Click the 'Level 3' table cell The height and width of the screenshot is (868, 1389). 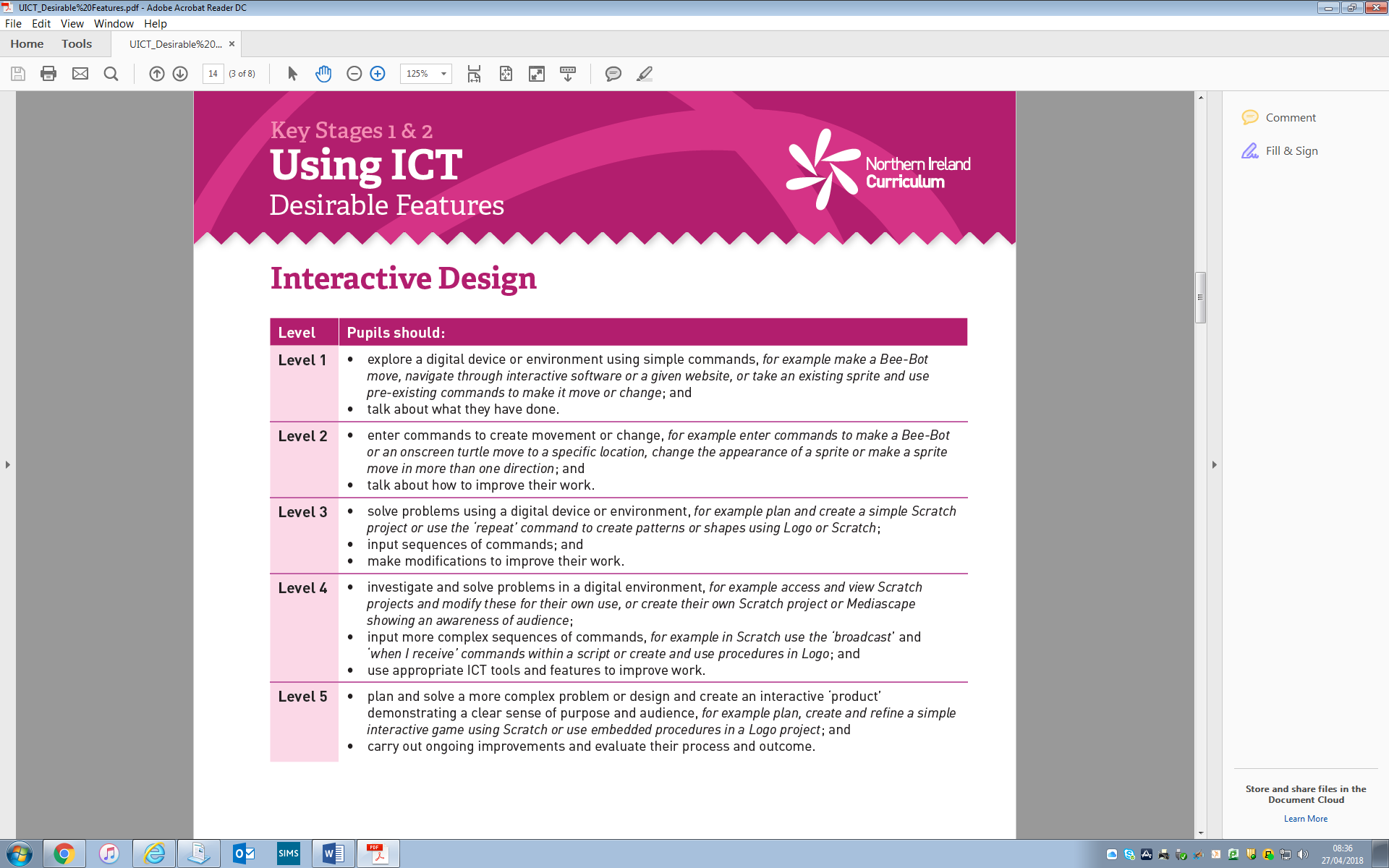tap(304, 536)
